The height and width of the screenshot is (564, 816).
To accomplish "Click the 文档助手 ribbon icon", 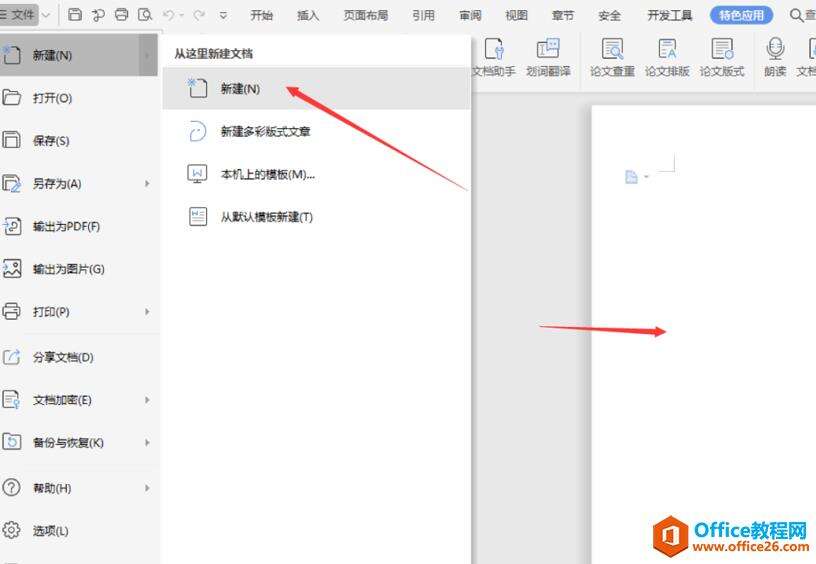I will pos(494,49).
